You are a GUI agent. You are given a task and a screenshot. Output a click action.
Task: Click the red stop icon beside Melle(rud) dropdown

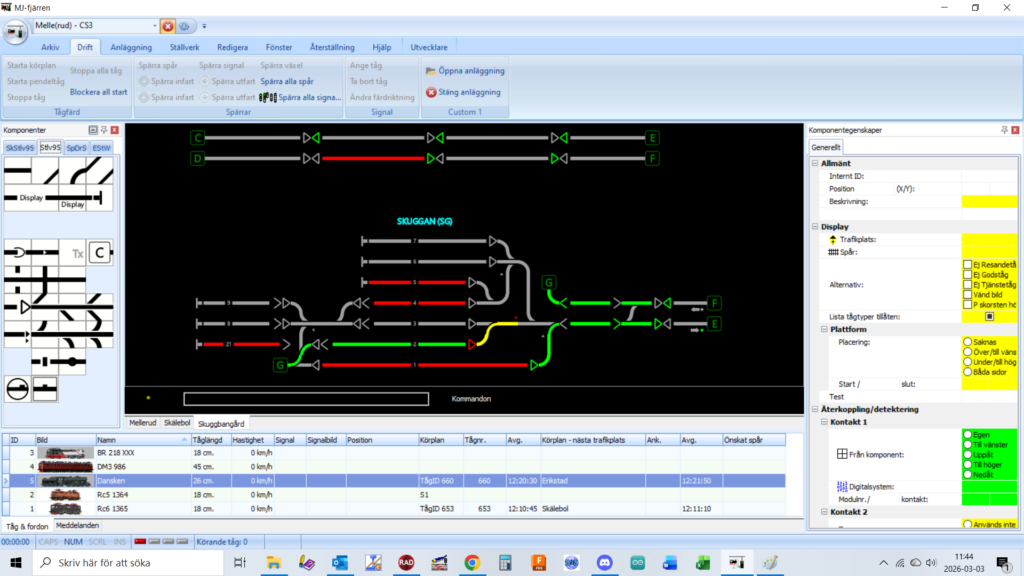pyautogui.click(x=168, y=26)
